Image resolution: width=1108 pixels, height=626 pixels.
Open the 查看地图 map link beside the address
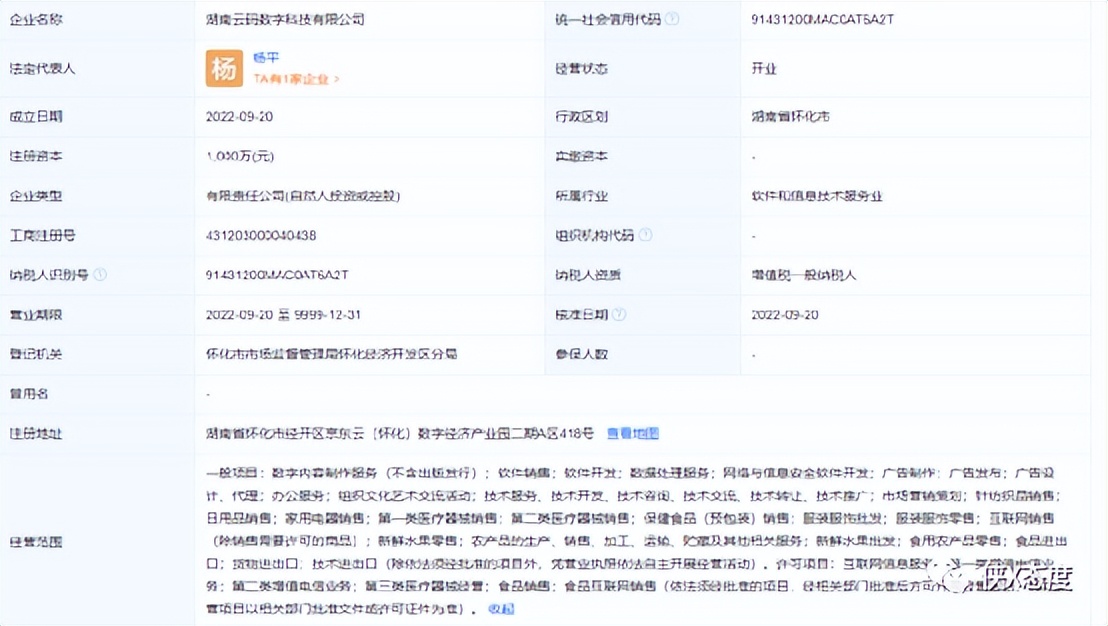pyautogui.click(x=633, y=433)
